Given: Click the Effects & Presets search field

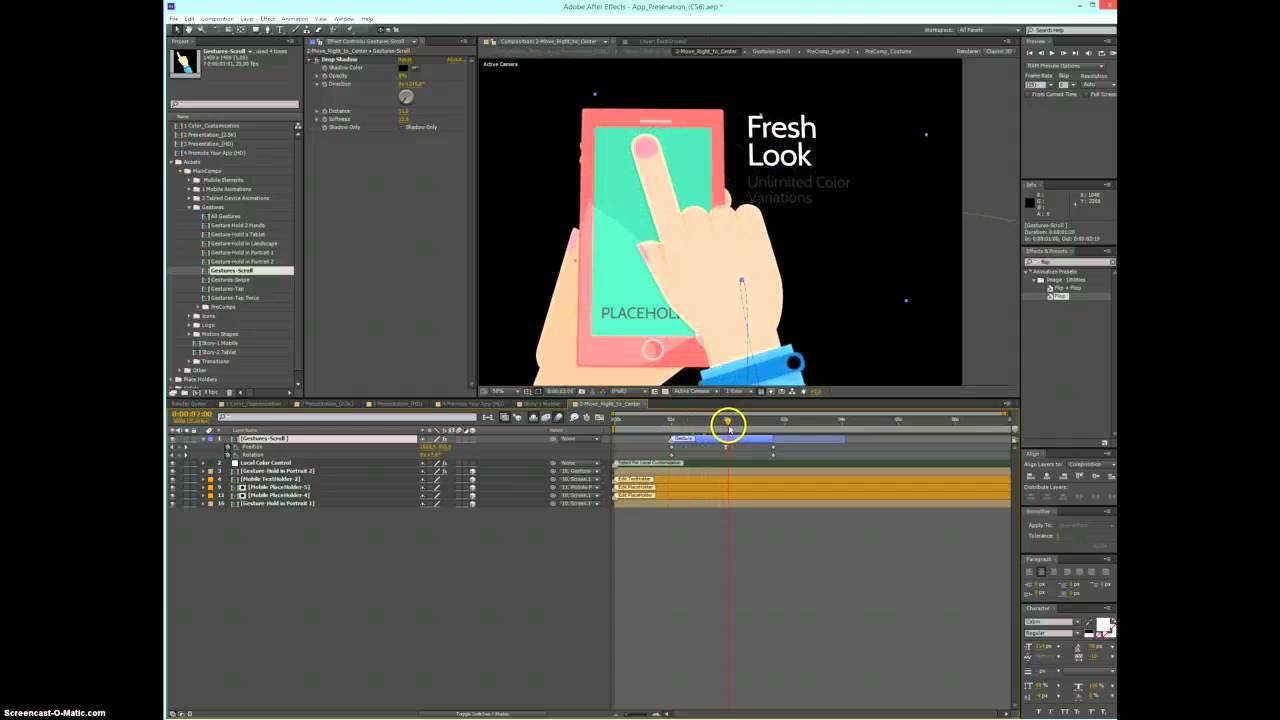Looking at the screenshot, I should 1069,262.
